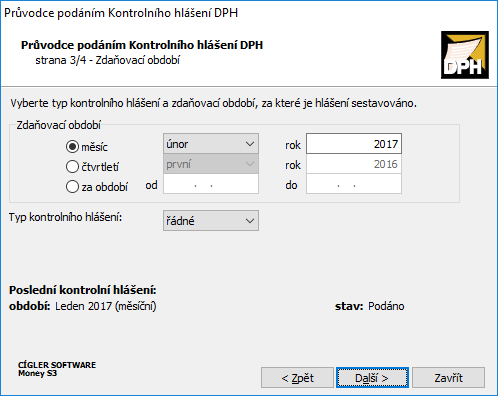Open the Typ kontrolního hlášení dropdown

(x=211, y=220)
